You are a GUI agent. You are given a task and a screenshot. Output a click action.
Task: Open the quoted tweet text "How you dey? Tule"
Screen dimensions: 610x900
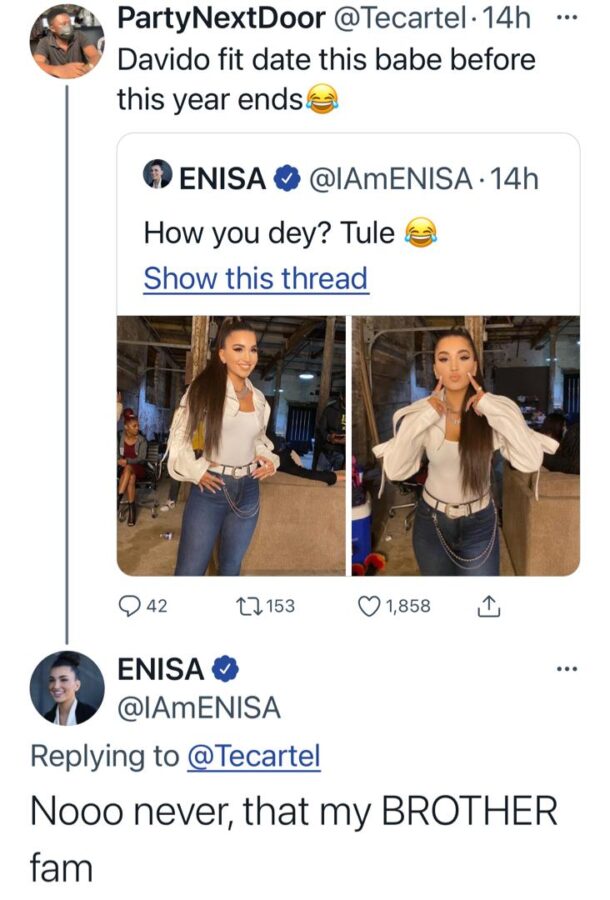tap(270, 233)
